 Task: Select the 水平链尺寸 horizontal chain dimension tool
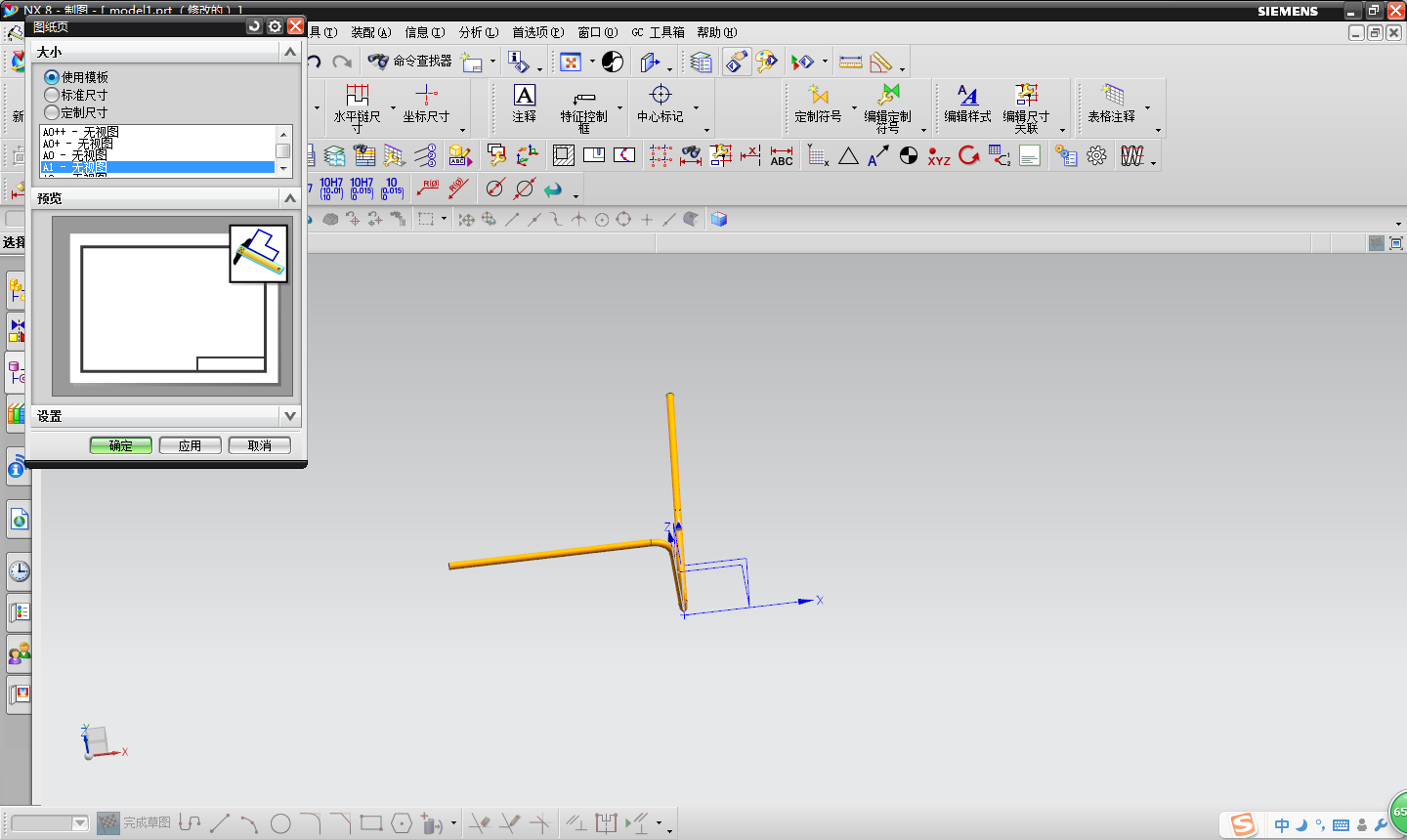tap(357, 104)
